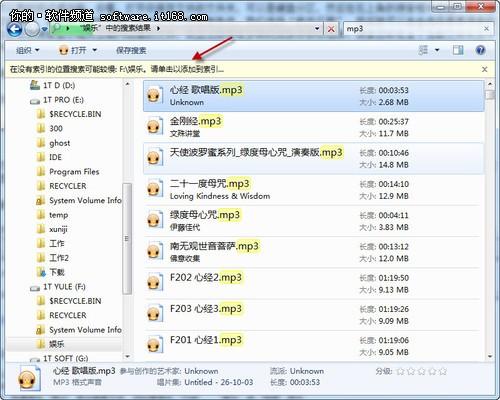This screenshot has height=400, width=500.
Task: Click the Forward navigation button
Action: click(32, 29)
